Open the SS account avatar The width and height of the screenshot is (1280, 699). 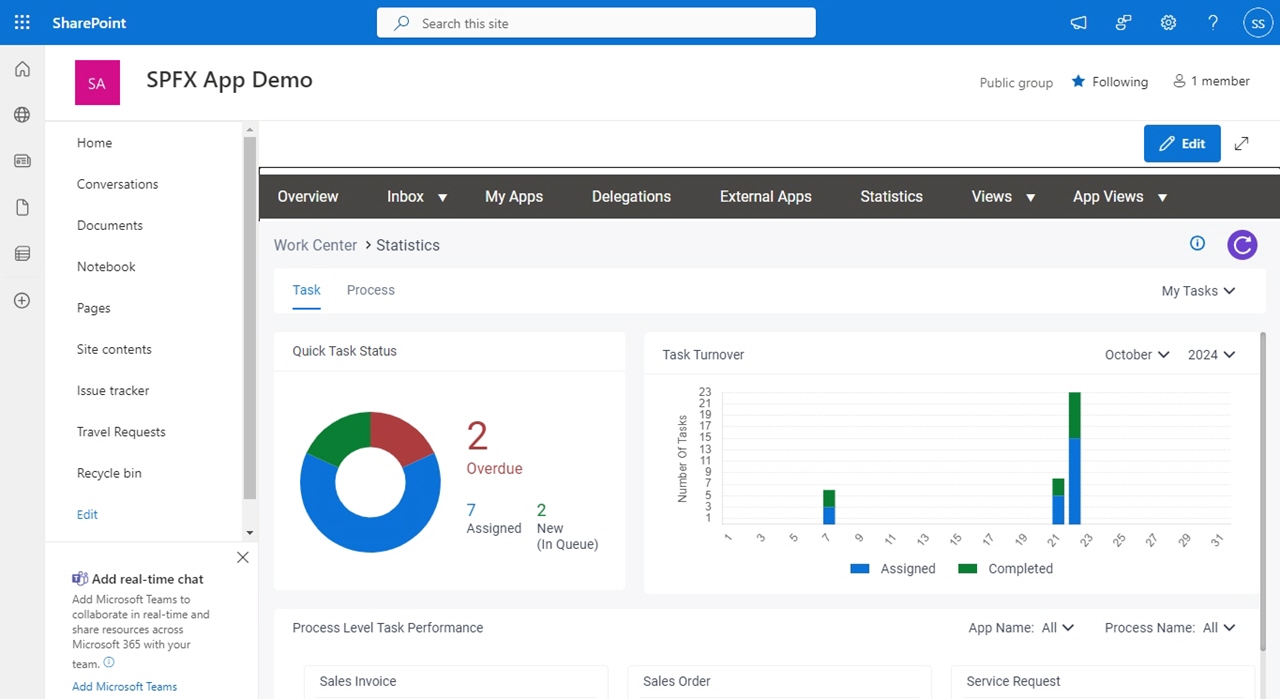[1257, 23]
